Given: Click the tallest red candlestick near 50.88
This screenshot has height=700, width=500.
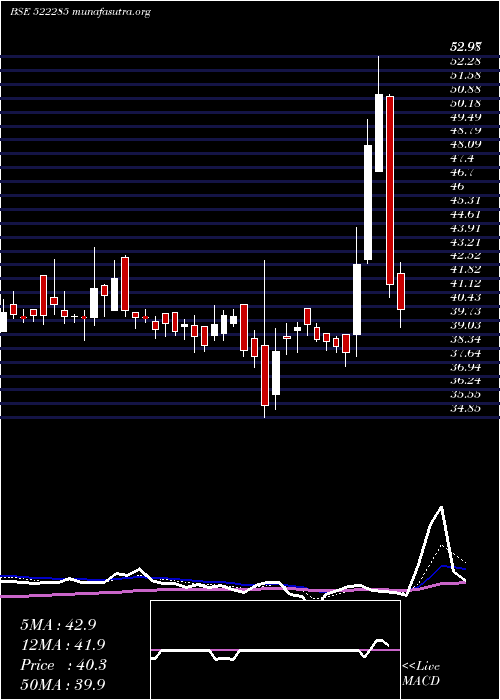Looking at the screenshot, I should (390, 190).
